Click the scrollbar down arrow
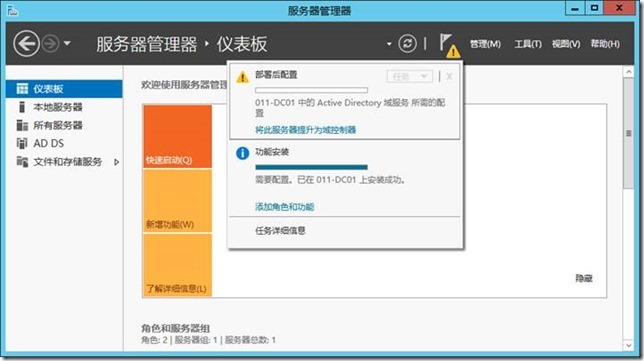Viewport: 644px width, 361px height. click(x=628, y=345)
